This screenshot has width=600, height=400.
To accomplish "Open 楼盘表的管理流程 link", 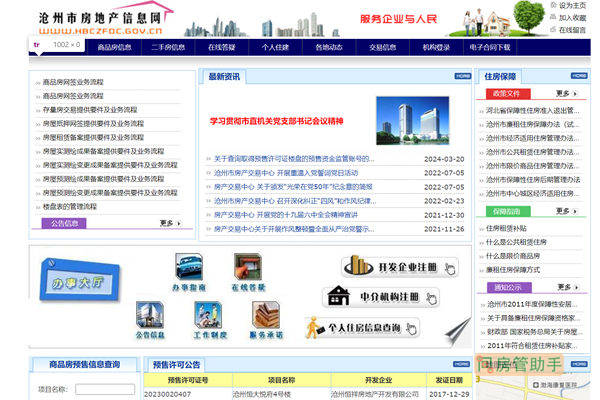I will click(70, 207).
